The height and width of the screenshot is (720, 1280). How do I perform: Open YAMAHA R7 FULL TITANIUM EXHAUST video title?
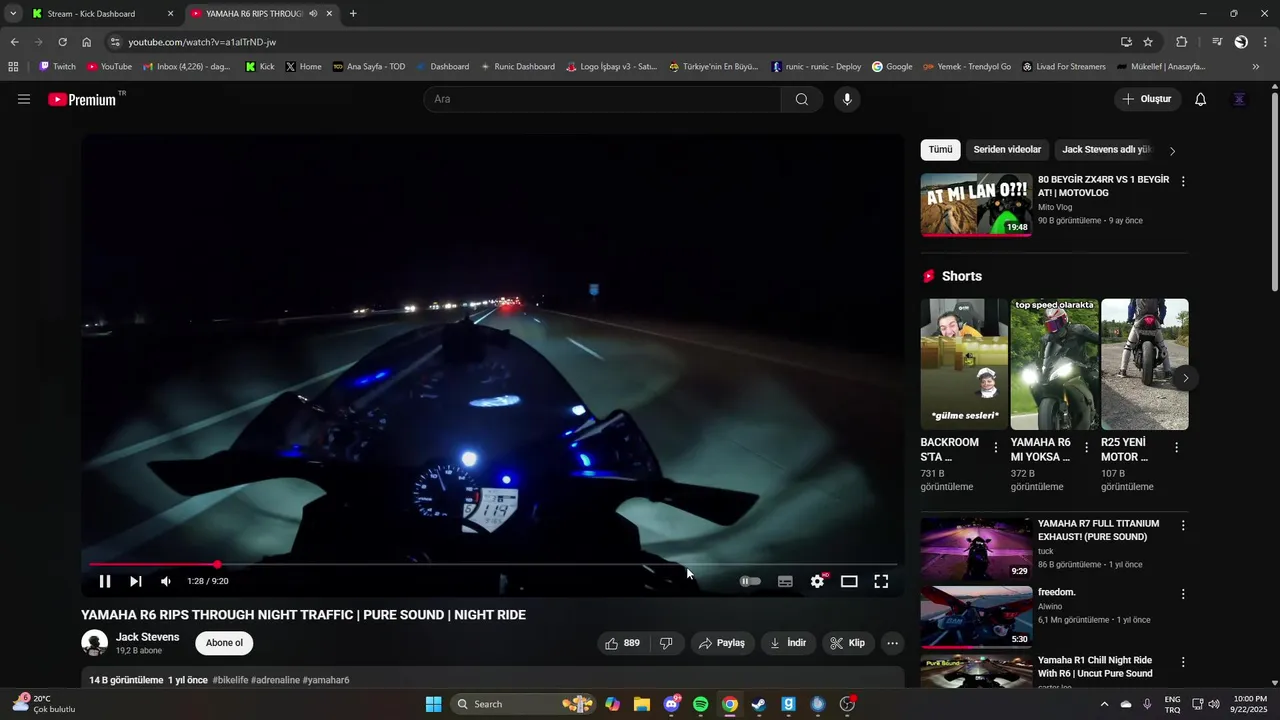coord(1098,530)
